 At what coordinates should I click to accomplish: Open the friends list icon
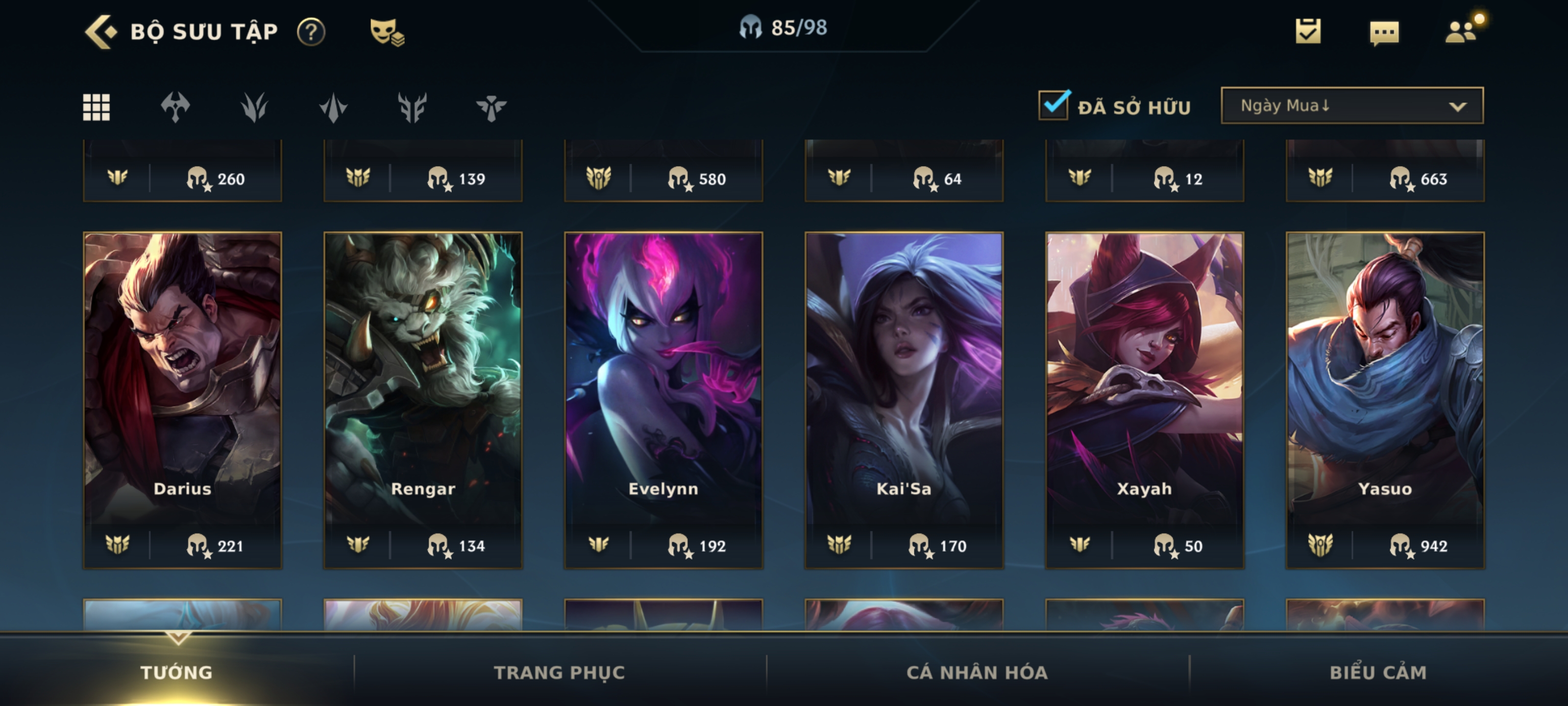1462,30
